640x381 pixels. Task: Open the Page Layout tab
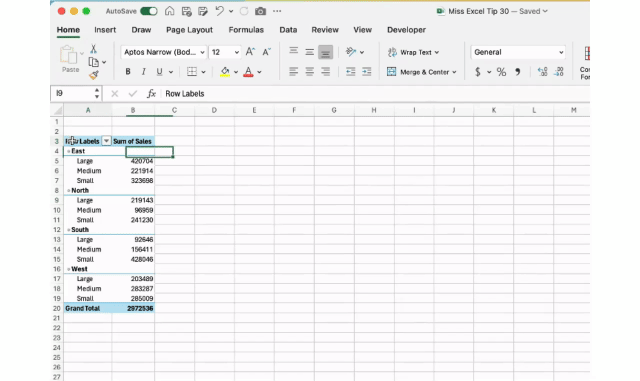point(189,30)
